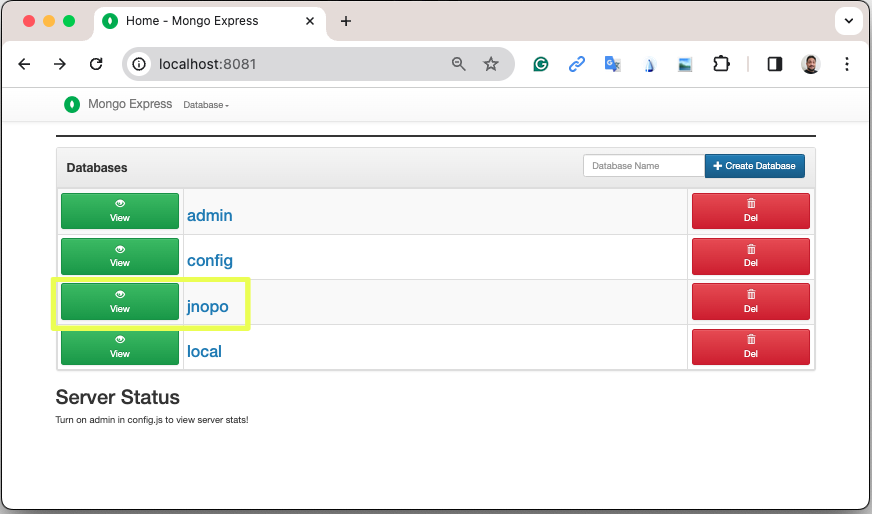
Task: Open the picture extension icon
Action: pos(685,65)
